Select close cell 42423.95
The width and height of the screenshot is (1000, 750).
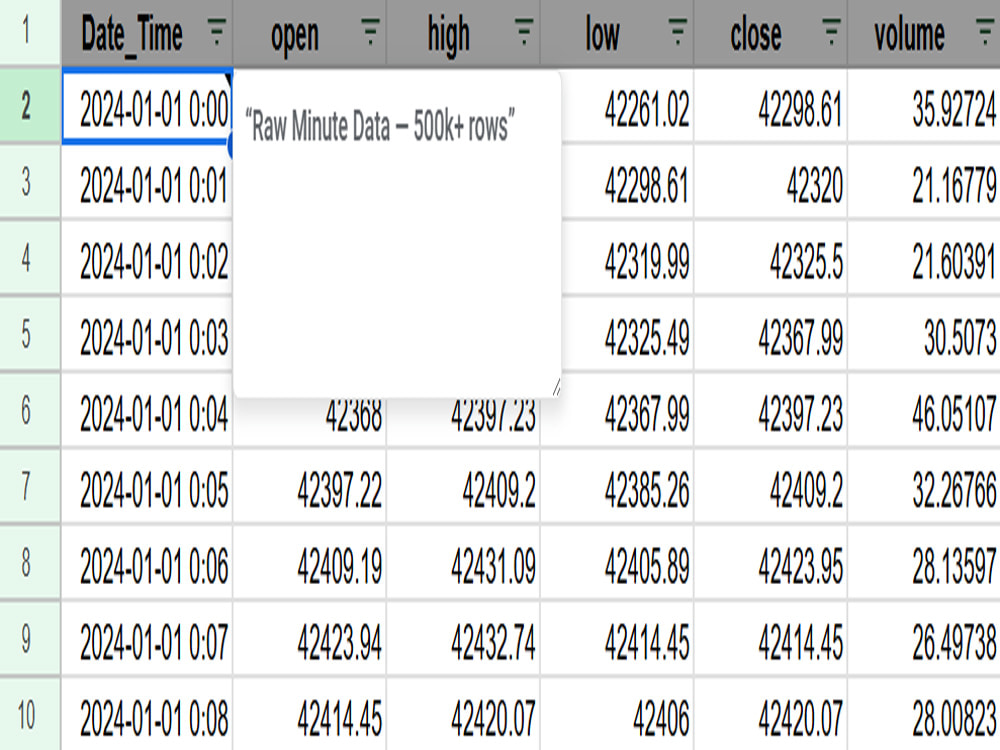click(x=771, y=562)
